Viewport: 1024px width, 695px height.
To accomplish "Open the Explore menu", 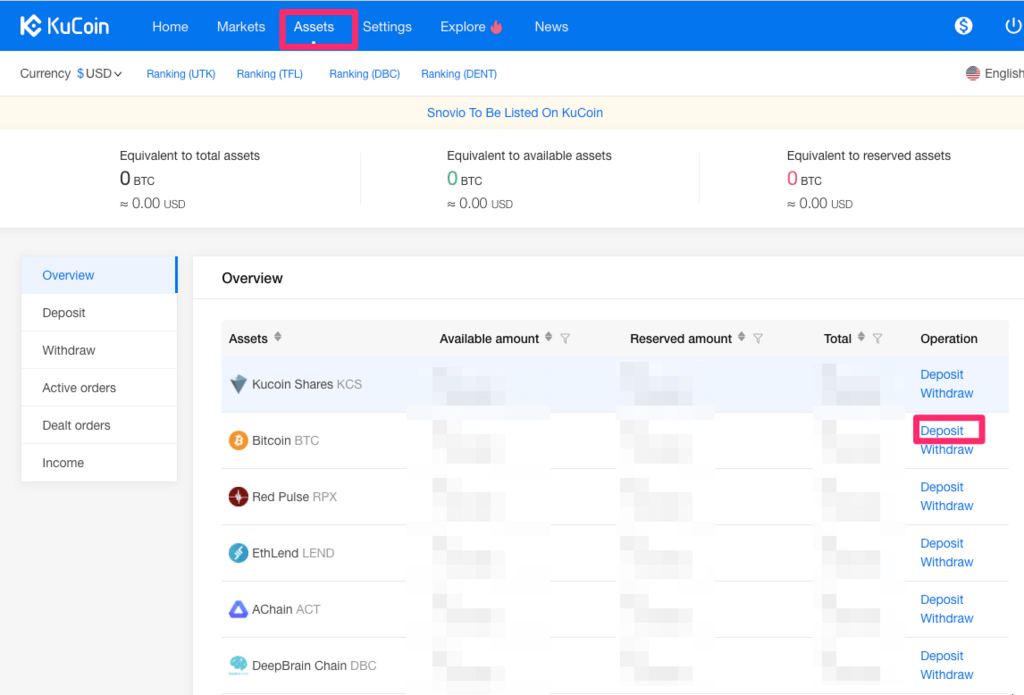I will pyautogui.click(x=463, y=27).
